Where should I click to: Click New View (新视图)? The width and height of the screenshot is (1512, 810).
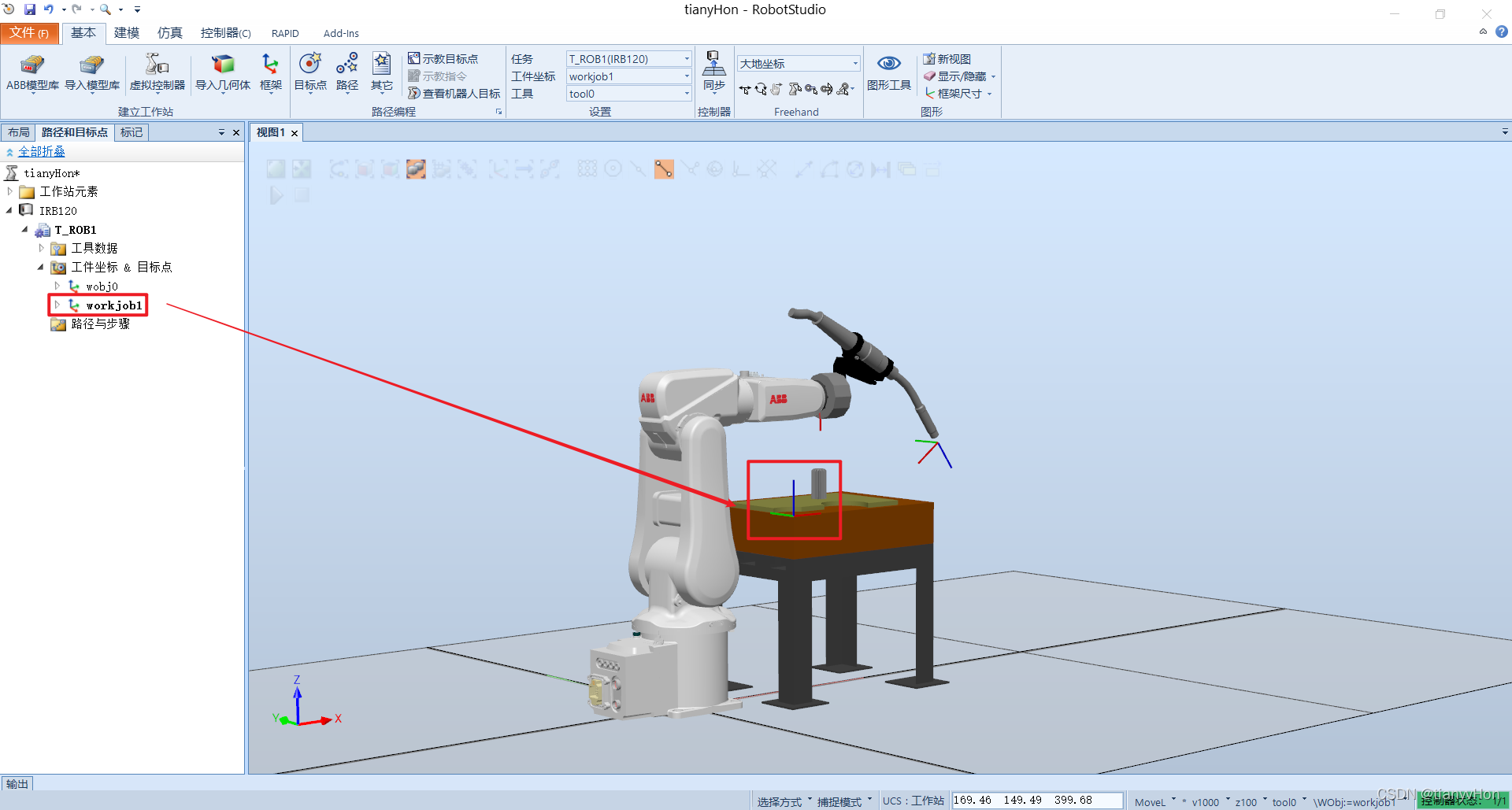pos(947,59)
